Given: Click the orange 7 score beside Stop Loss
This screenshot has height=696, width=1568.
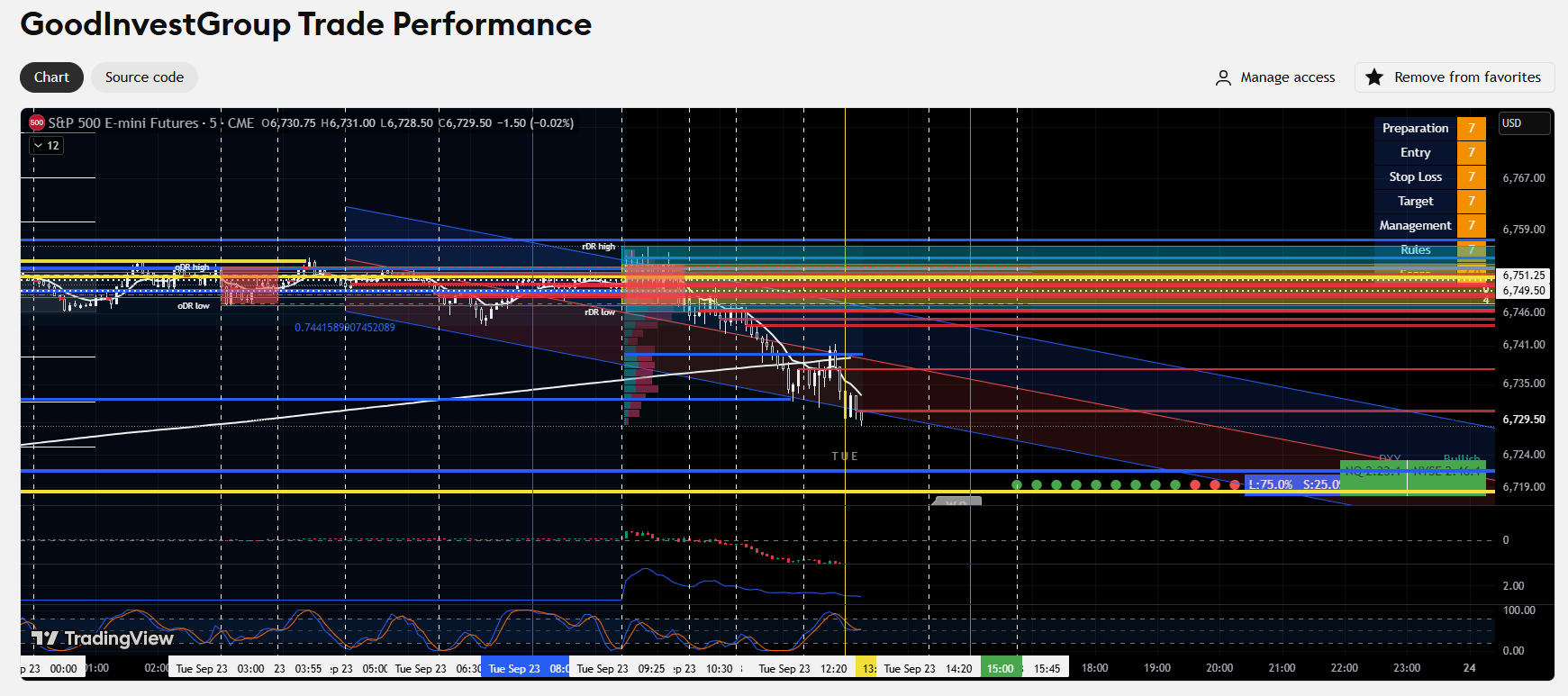Looking at the screenshot, I should [1472, 176].
